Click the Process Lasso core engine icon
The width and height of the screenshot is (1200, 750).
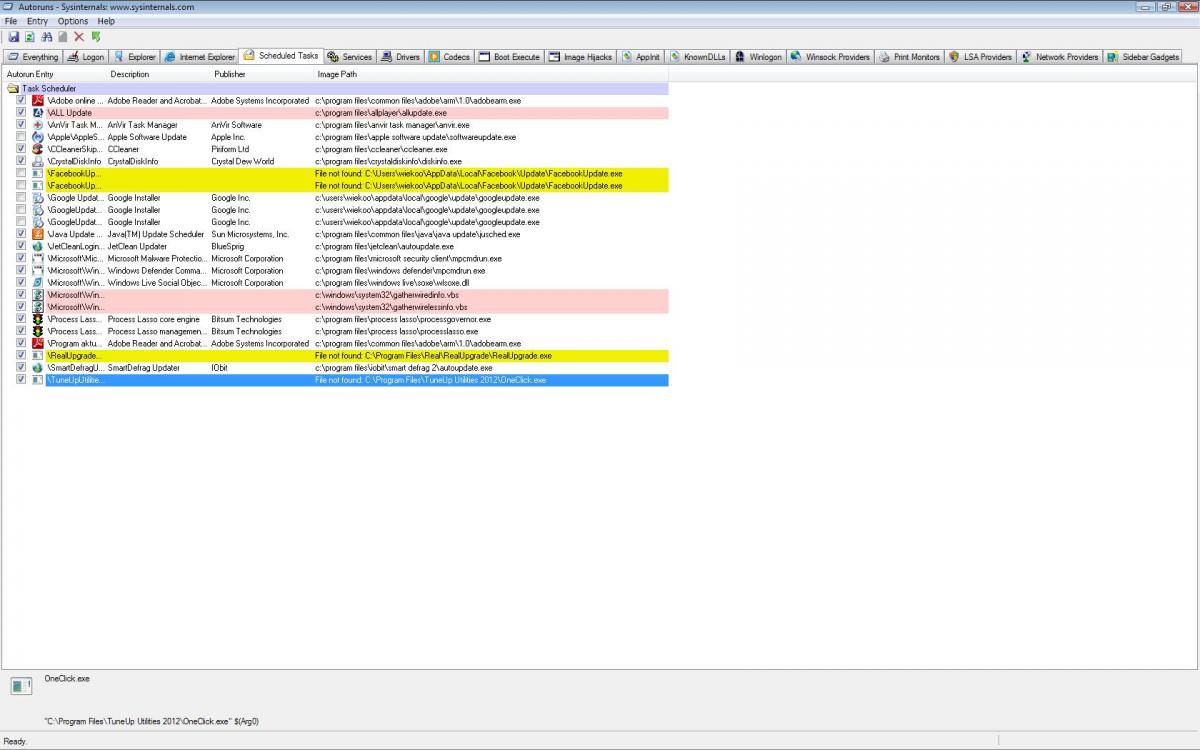coord(38,319)
